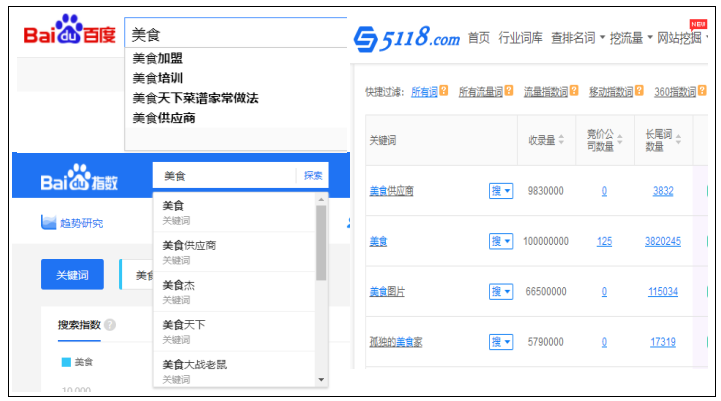Open the 网站挖掘 menu
This screenshot has height=401, width=721.
pyautogui.click(x=682, y=38)
